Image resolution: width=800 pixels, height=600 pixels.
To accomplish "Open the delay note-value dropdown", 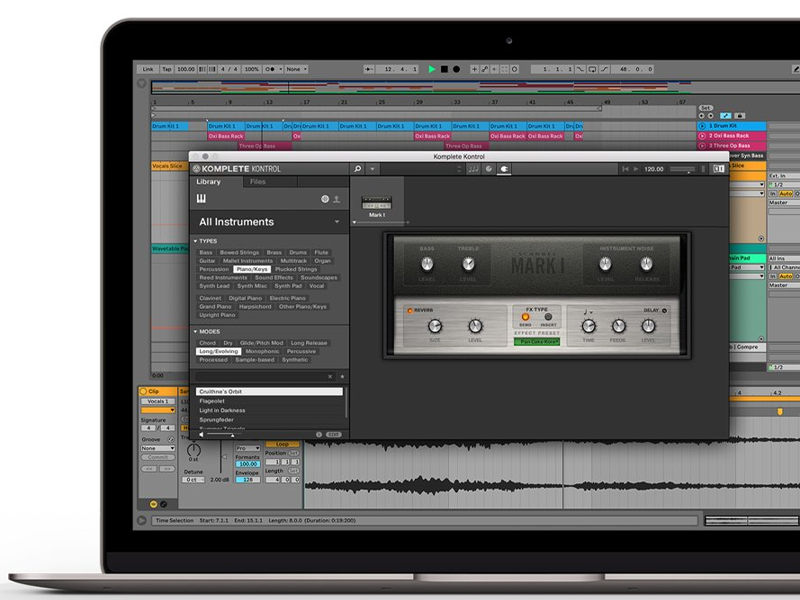I will 587,312.
